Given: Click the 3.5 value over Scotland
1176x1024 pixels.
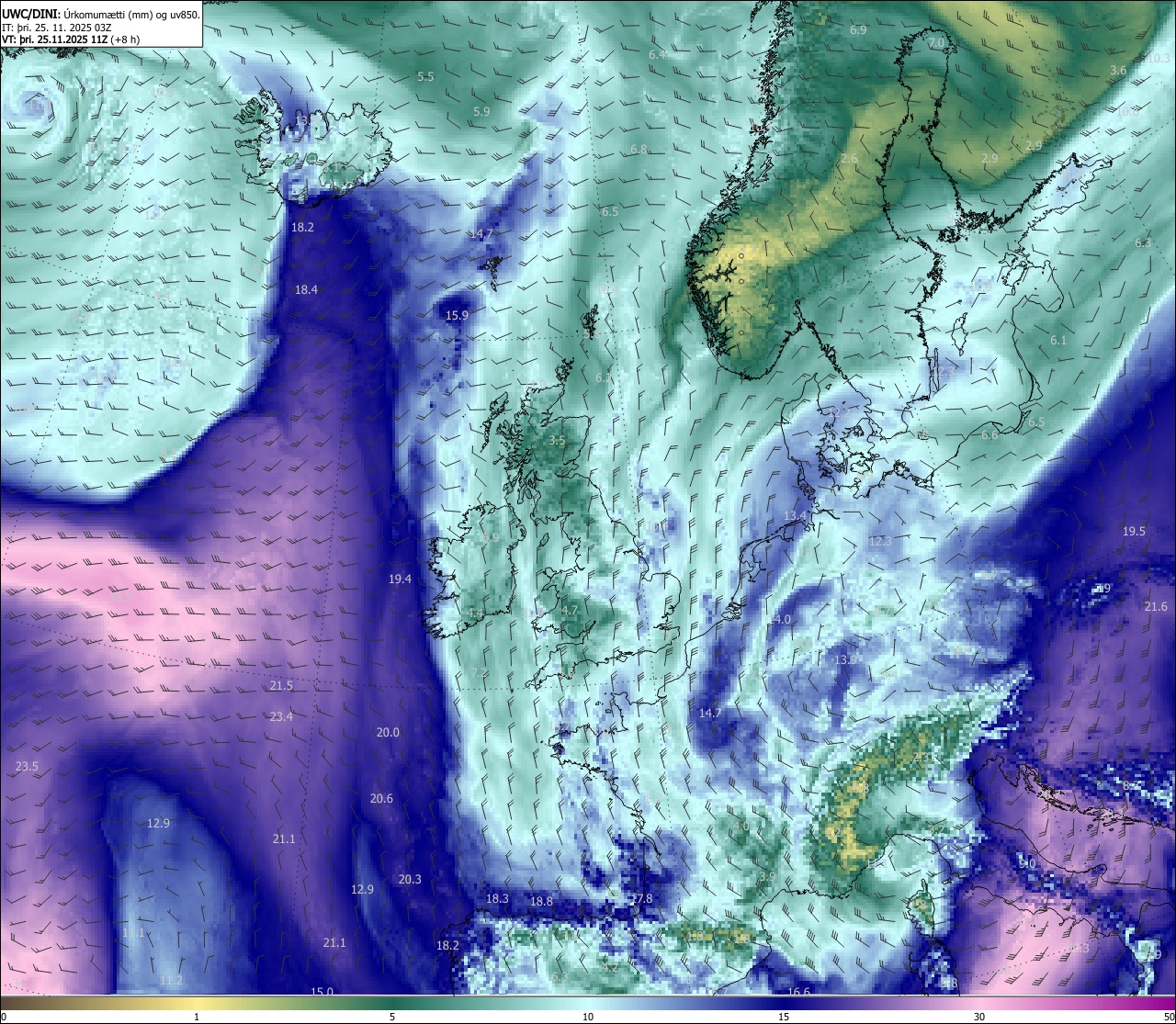Looking at the screenshot, I should tap(557, 440).
